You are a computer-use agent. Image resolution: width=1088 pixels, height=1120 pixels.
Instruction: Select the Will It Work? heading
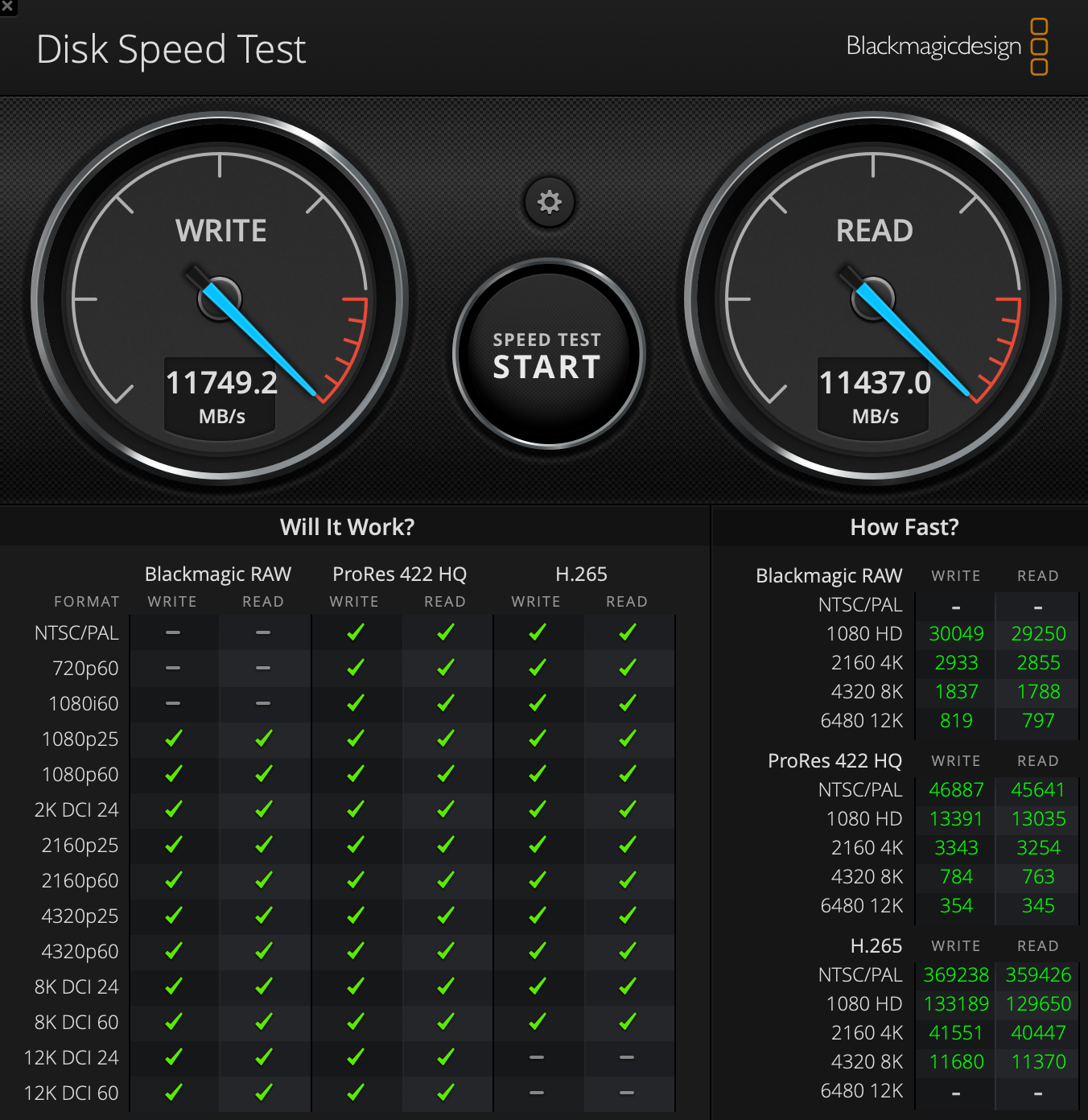point(348,527)
